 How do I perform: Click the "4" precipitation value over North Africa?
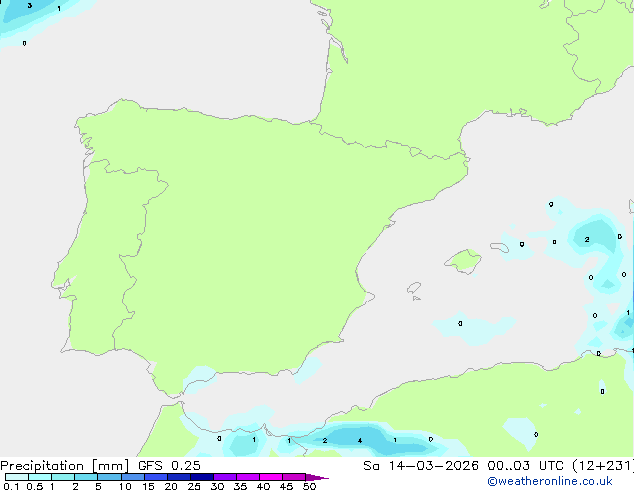click(x=359, y=441)
